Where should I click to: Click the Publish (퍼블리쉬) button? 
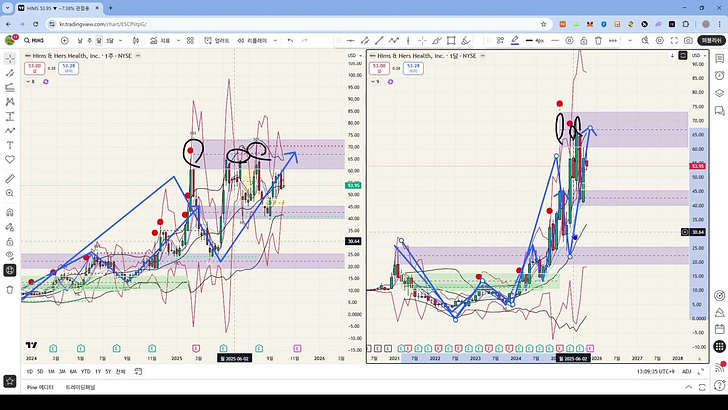(x=711, y=41)
